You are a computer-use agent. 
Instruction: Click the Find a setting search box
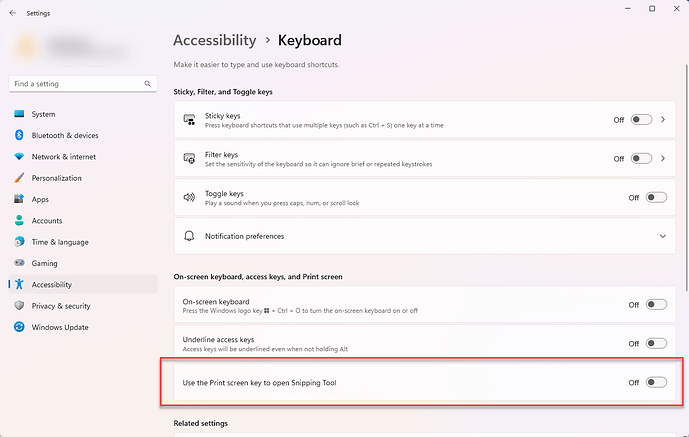[x=75, y=84]
